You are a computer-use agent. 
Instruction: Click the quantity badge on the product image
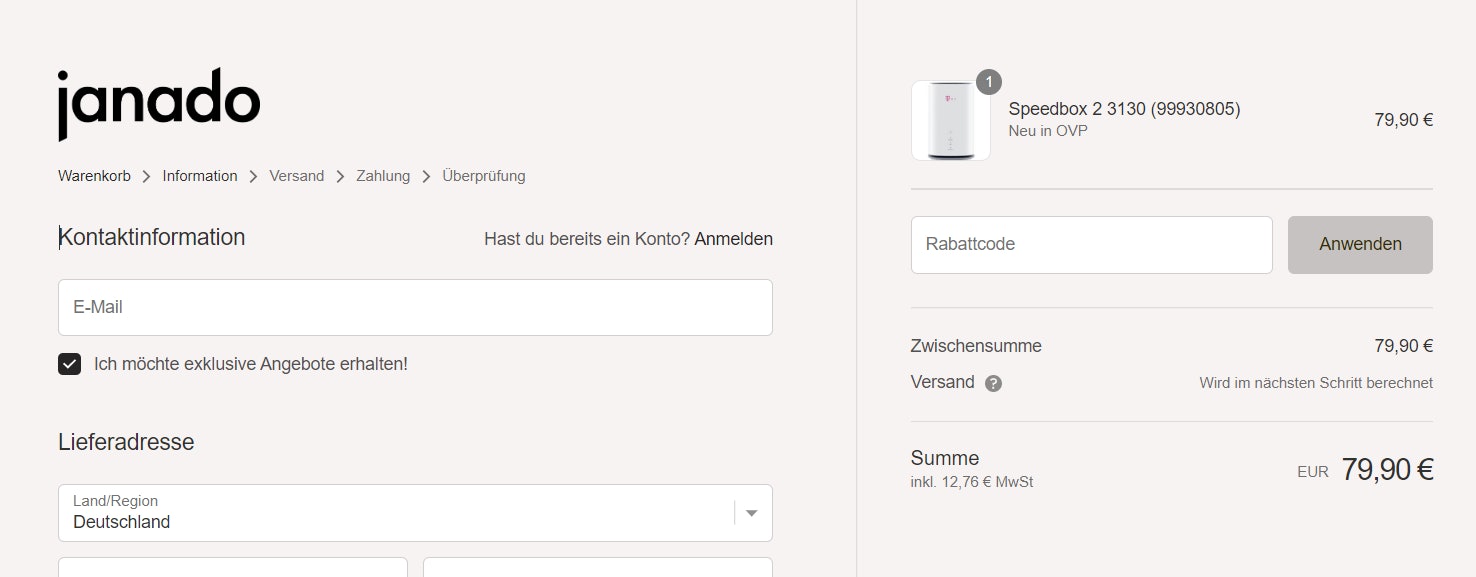pyautogui.click(x=988, y=82)
